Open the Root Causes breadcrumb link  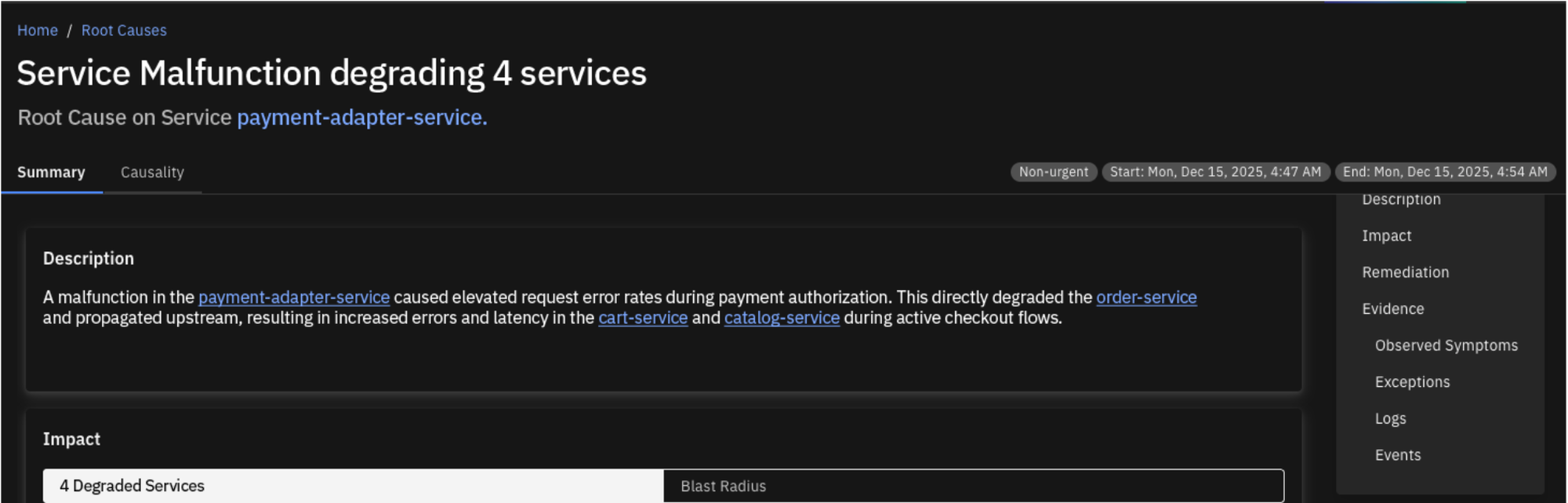point(124,31)
